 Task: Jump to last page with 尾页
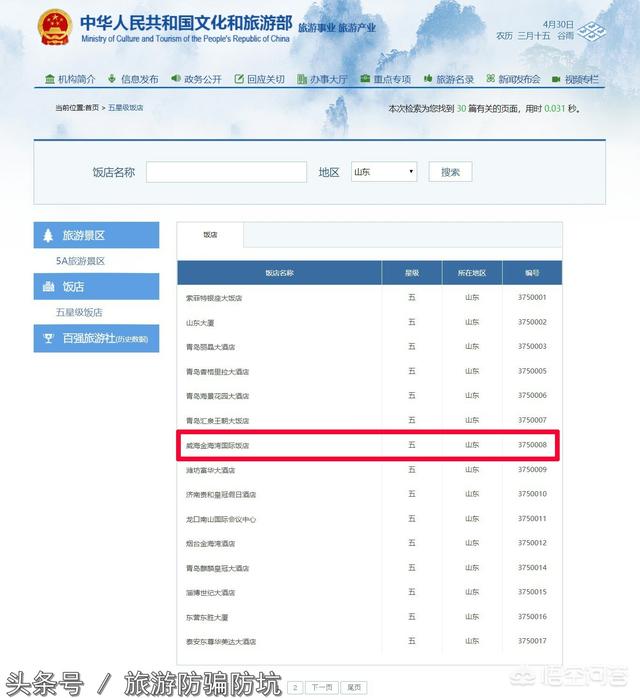353,687
